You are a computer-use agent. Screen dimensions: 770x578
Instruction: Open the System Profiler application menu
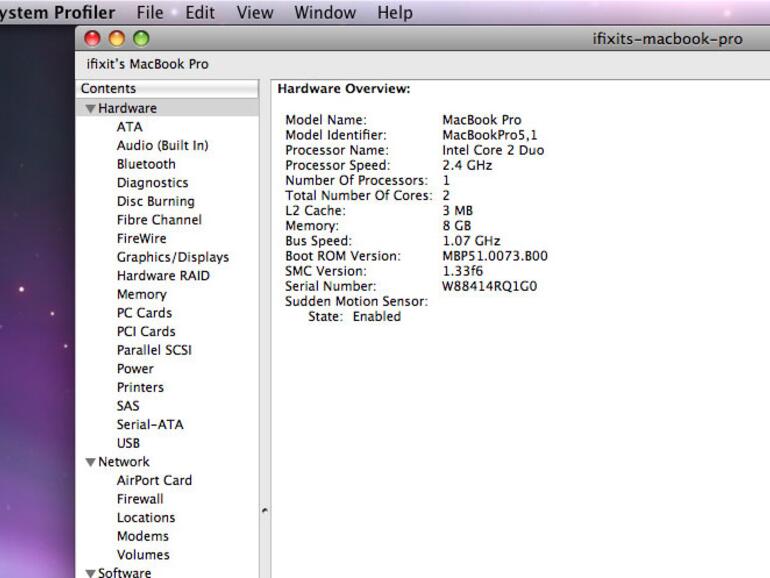[57, 12]
